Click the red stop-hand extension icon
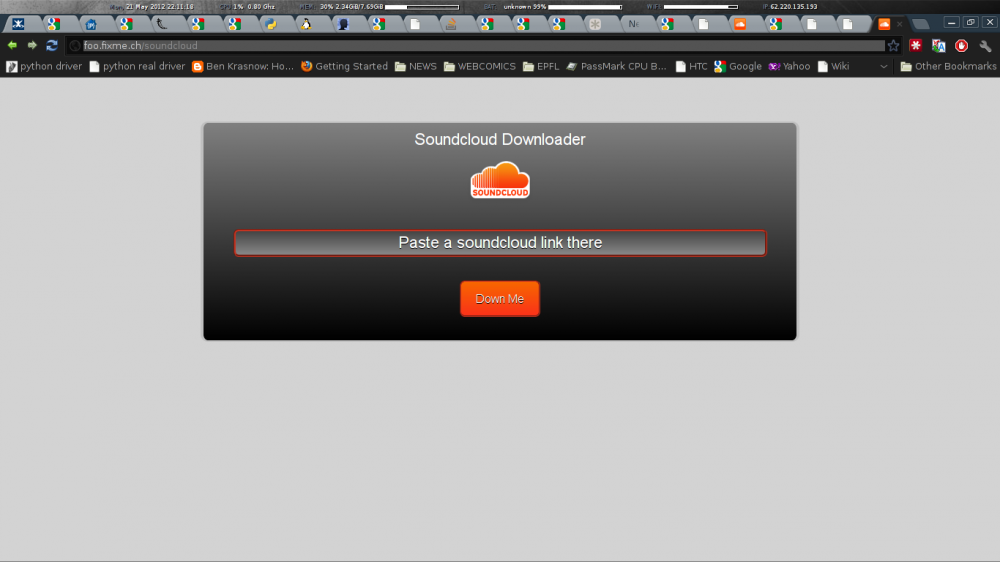This screenshot has width=1000, height=562. tap(961, 46)
